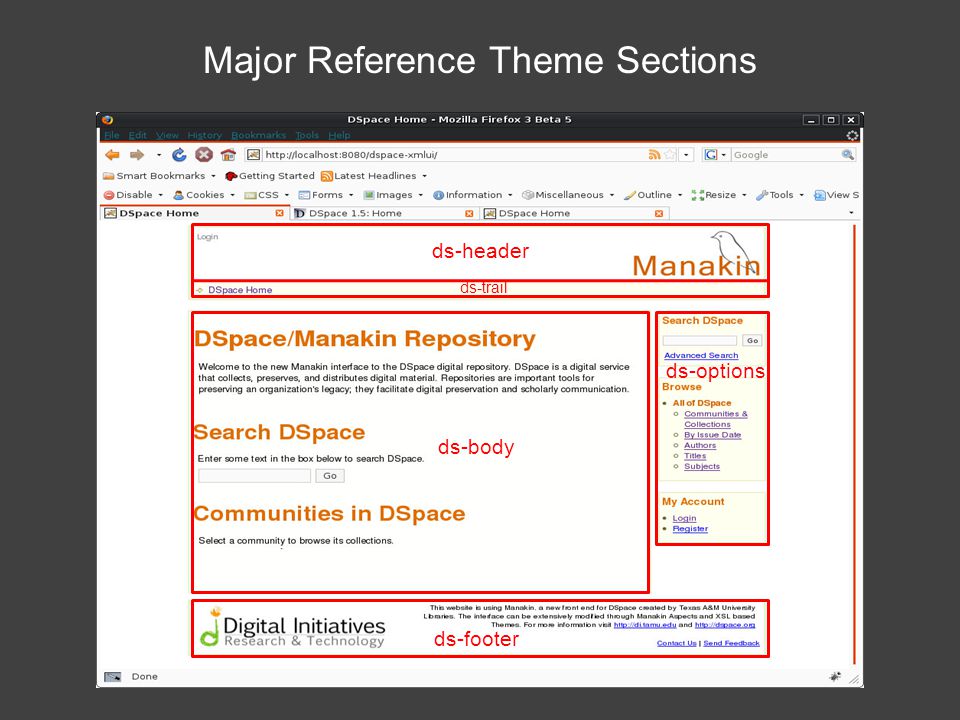Image resolution: width=960 pixels, height=720 pixels.
Task: Click the Register link under My Account
Action: tap(690, 529)
